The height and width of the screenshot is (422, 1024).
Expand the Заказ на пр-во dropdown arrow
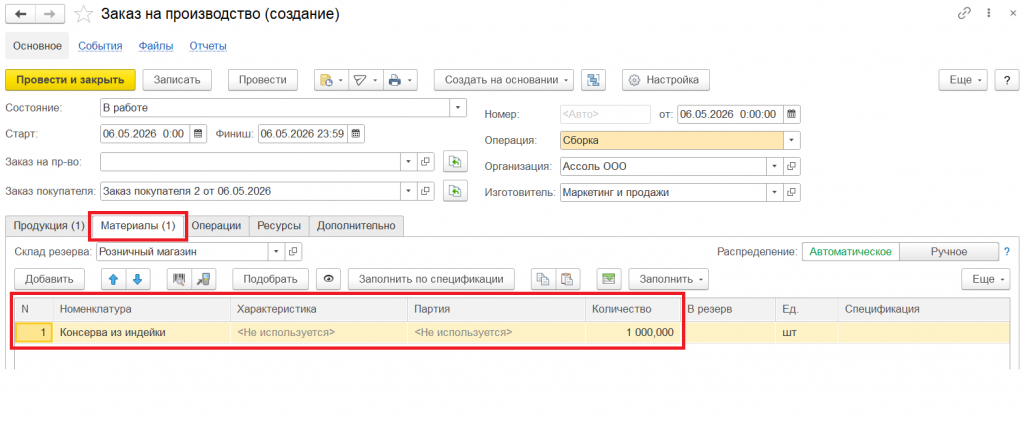click(x=409, y=161)
